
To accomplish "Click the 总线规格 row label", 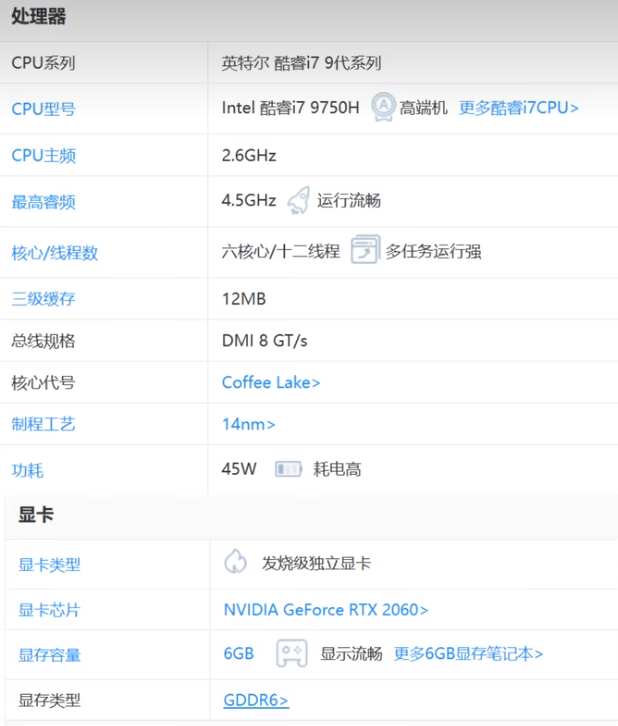I will [x=44, y=341].
